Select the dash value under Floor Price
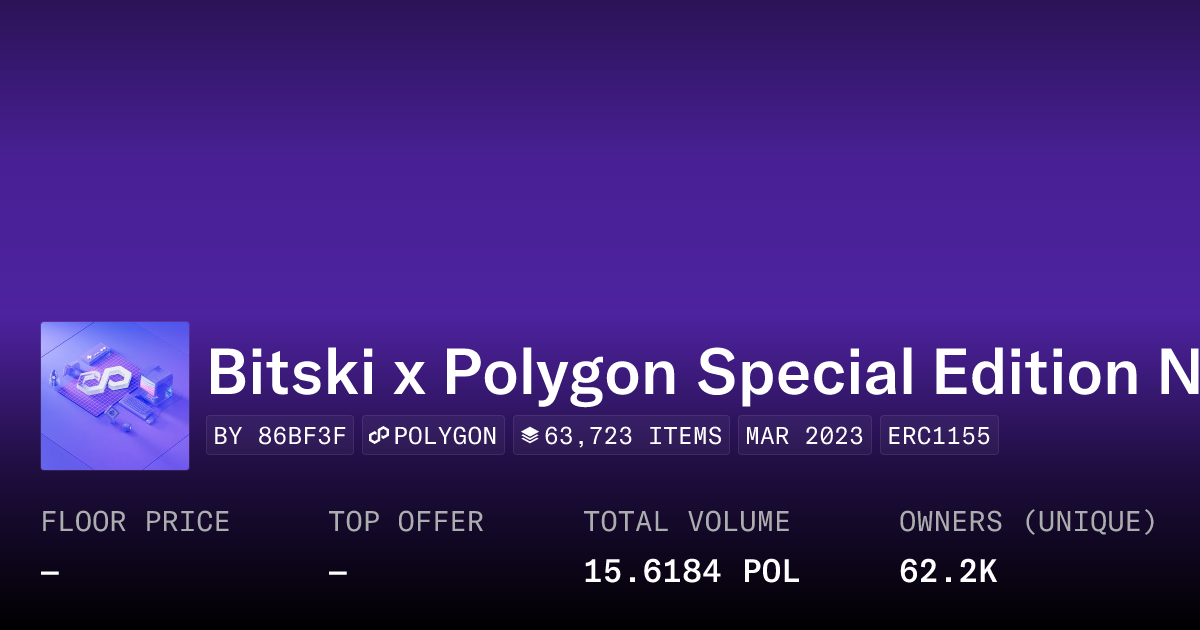The image size is (1200, 630). point(50,573)
